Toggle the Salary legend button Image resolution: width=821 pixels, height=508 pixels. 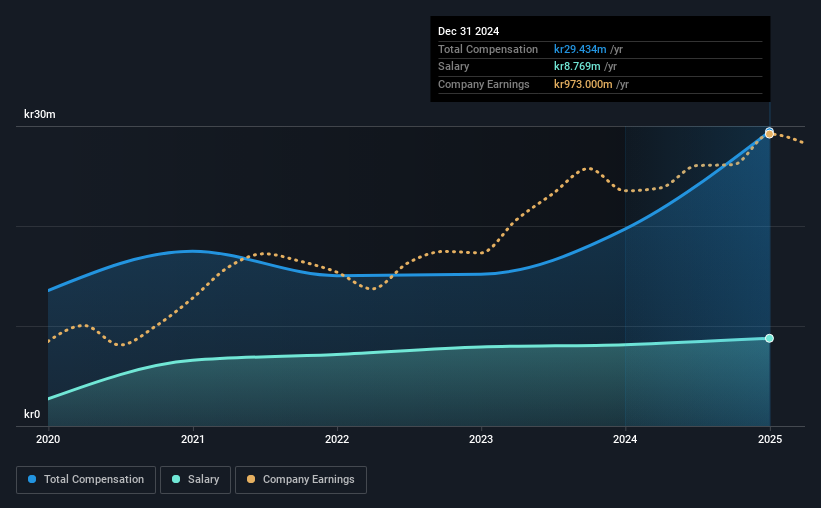point(195,480)
